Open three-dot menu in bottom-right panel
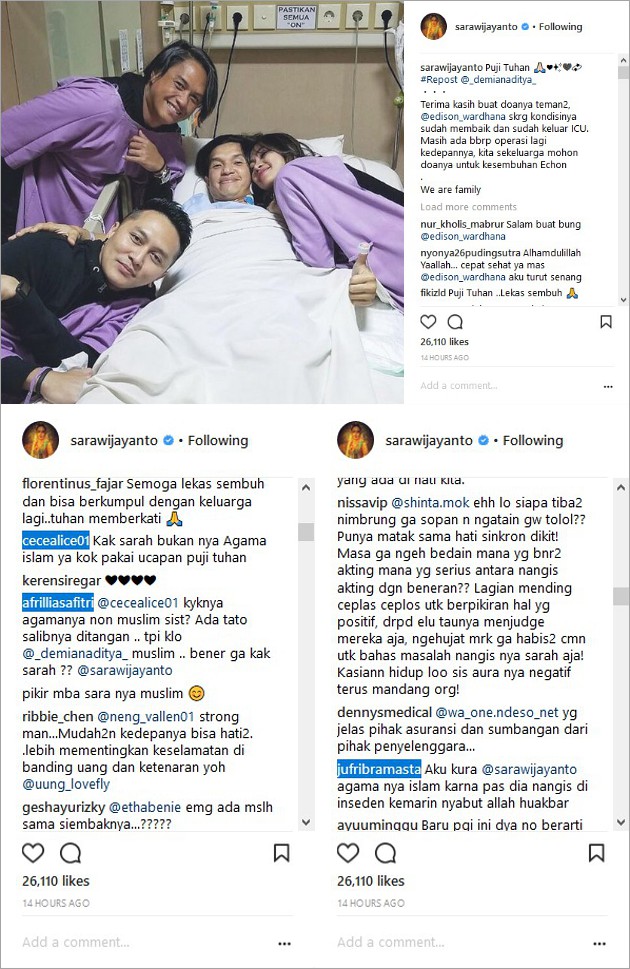630x969 pixels. click(x=599, y=944)
